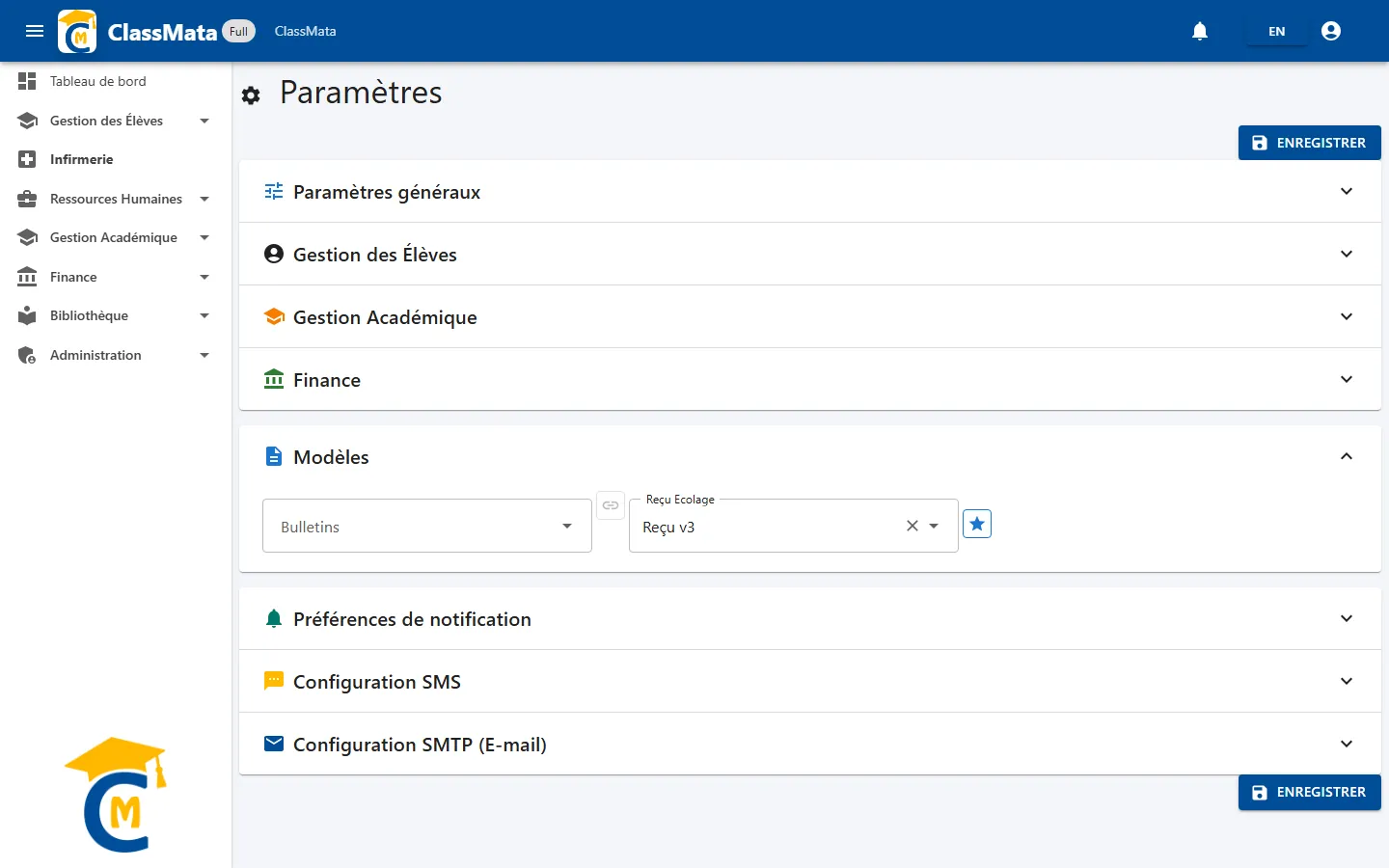
Task: Click the bottom ENREGISTRER button
Action: [x=1310, y=792]
